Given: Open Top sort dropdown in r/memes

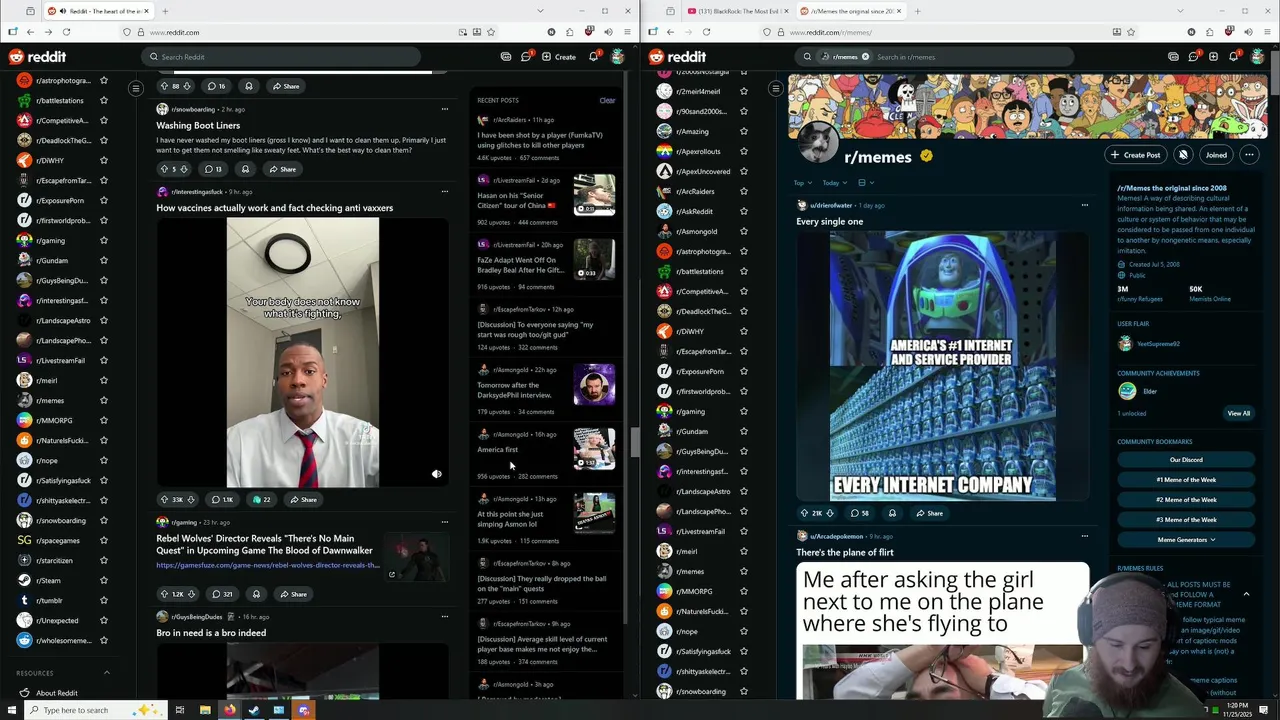Looking at the screenshot, I should (x=802, y=183).
